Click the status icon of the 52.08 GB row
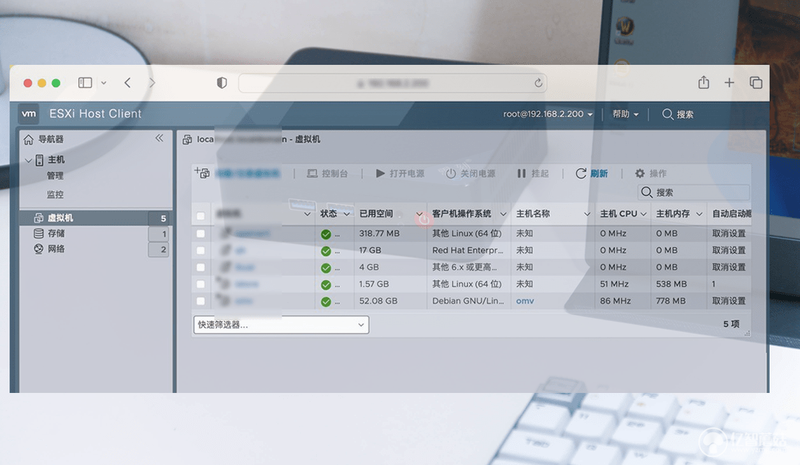 326,302
